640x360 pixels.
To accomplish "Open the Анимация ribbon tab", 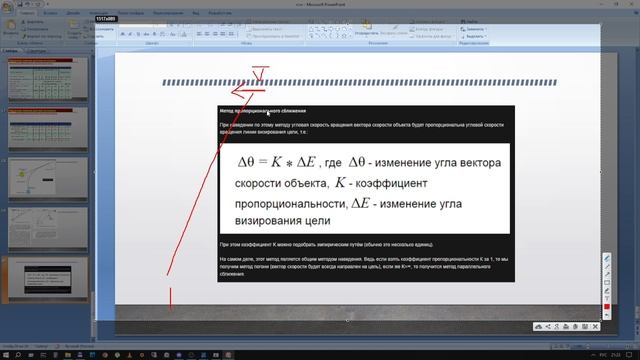I will [x=98, y=13].
